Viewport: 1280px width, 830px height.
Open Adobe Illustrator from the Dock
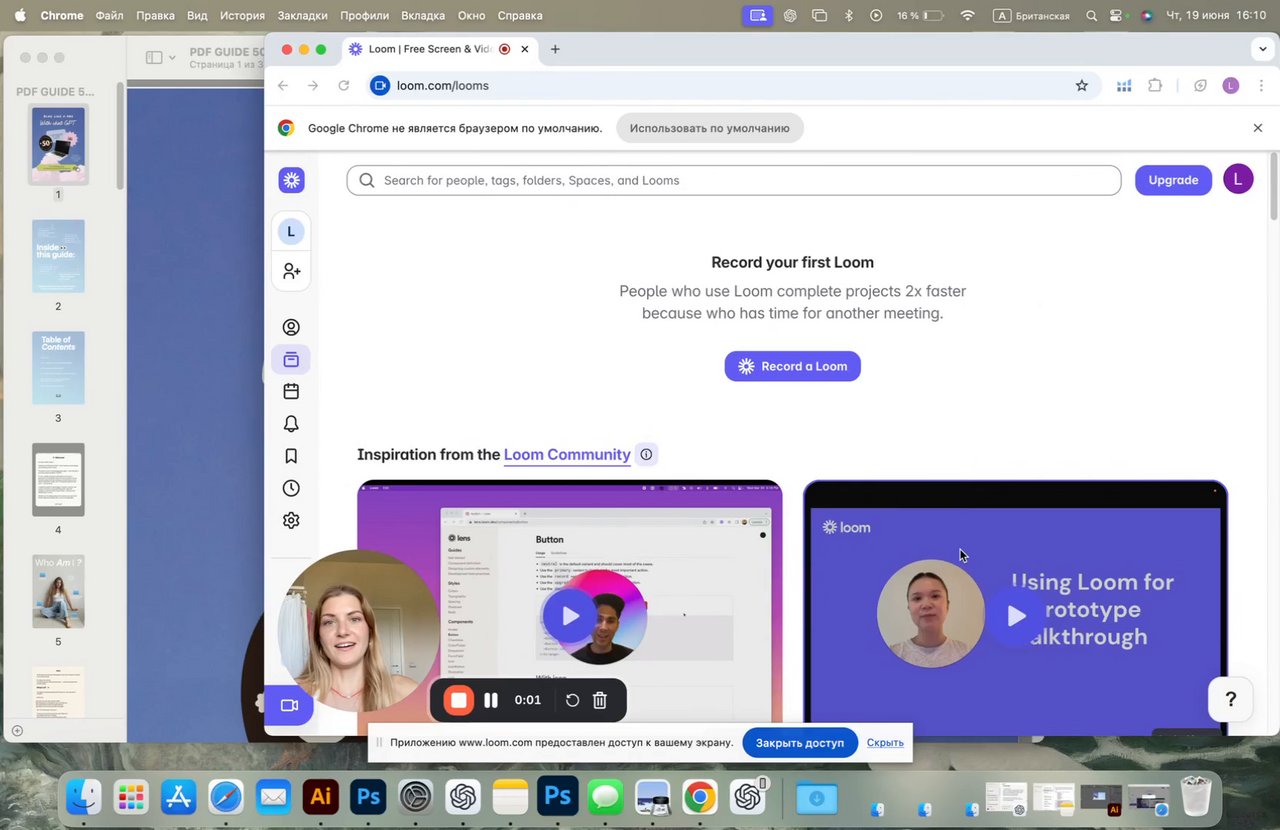coord(321,797)
